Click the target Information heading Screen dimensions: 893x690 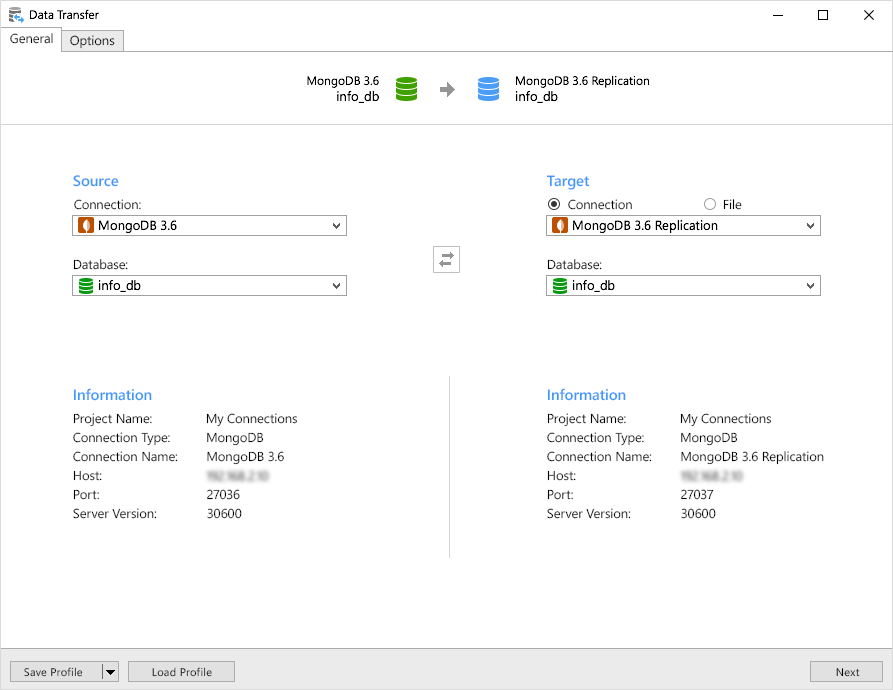[x=586, y=395]
